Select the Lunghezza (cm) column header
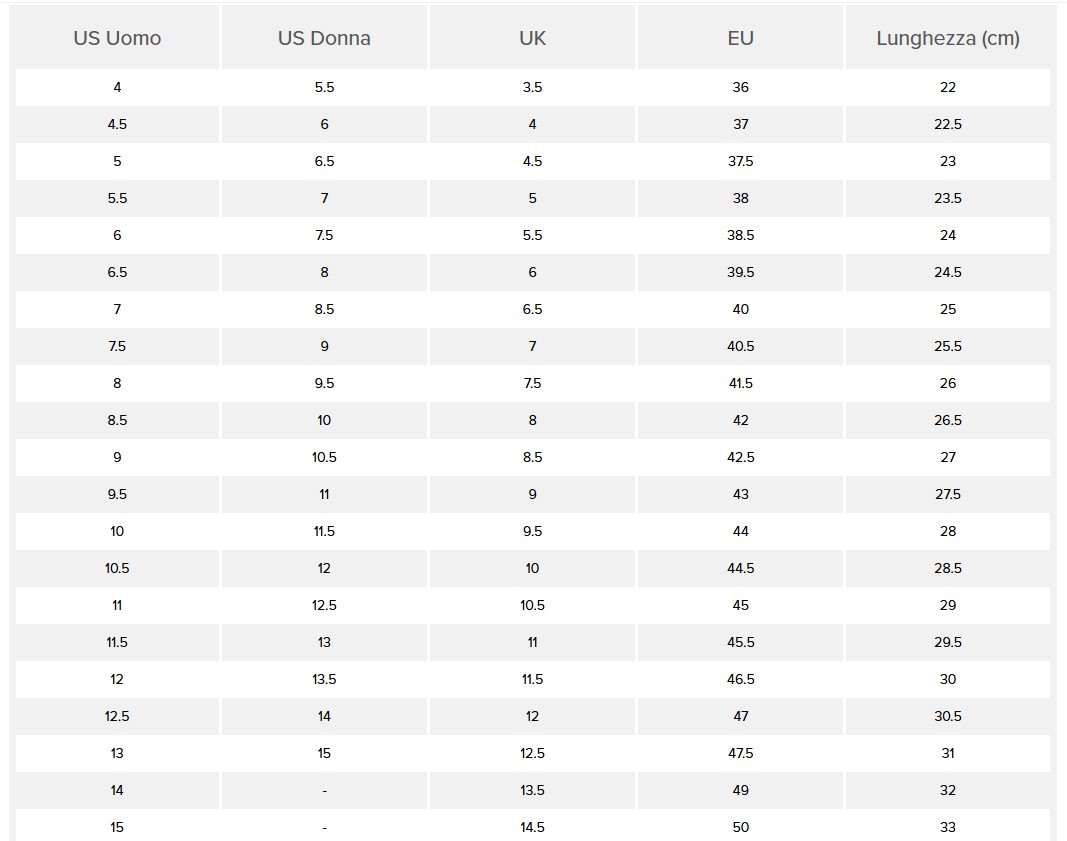Image resolution: width=1067 pixels, height=841 pixels. [947, 39]
